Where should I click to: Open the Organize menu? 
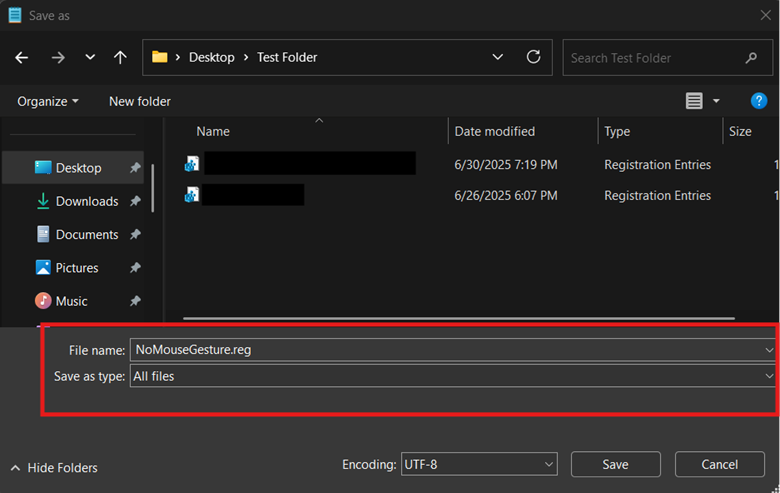[x=48, y=101]
